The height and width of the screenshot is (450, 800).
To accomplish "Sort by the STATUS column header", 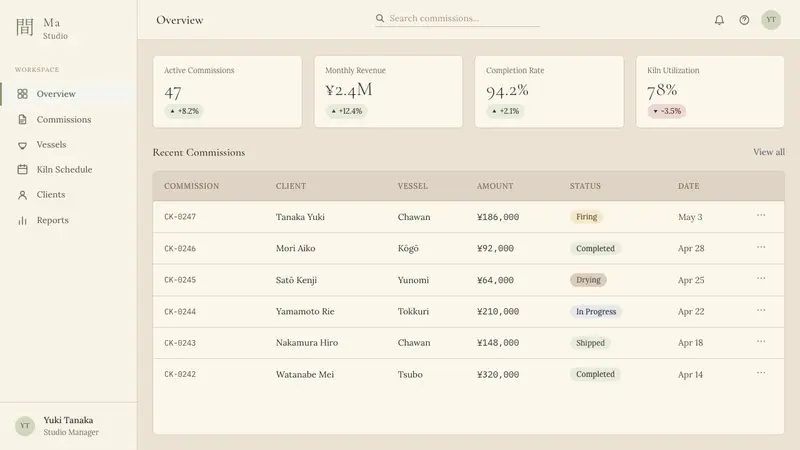I will [585, 186].
